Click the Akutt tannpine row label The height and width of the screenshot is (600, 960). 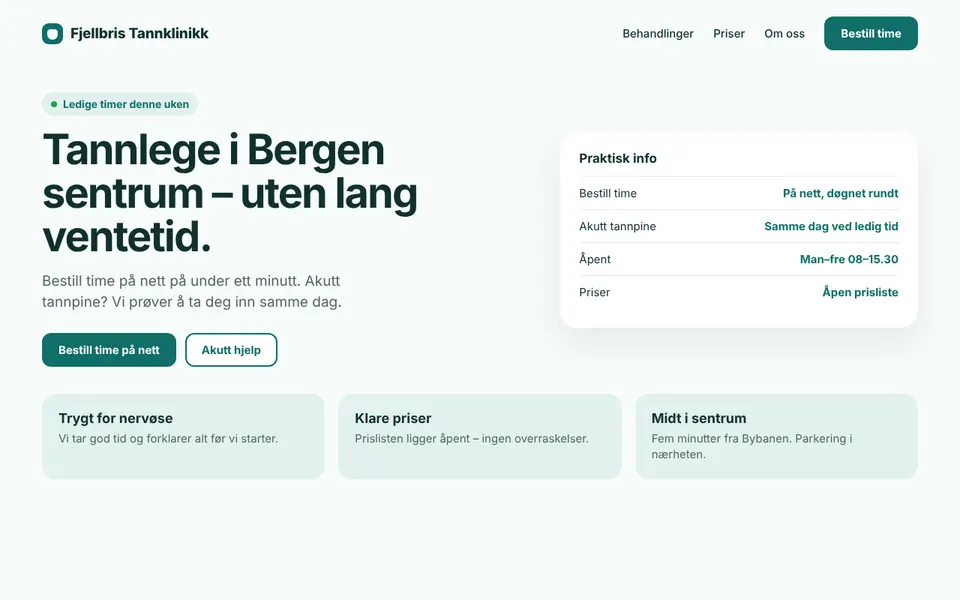617,227
